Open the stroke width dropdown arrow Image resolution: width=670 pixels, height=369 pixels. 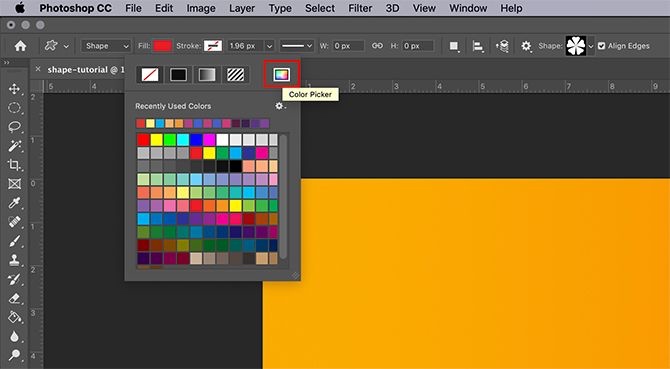[x=269, y=46]
